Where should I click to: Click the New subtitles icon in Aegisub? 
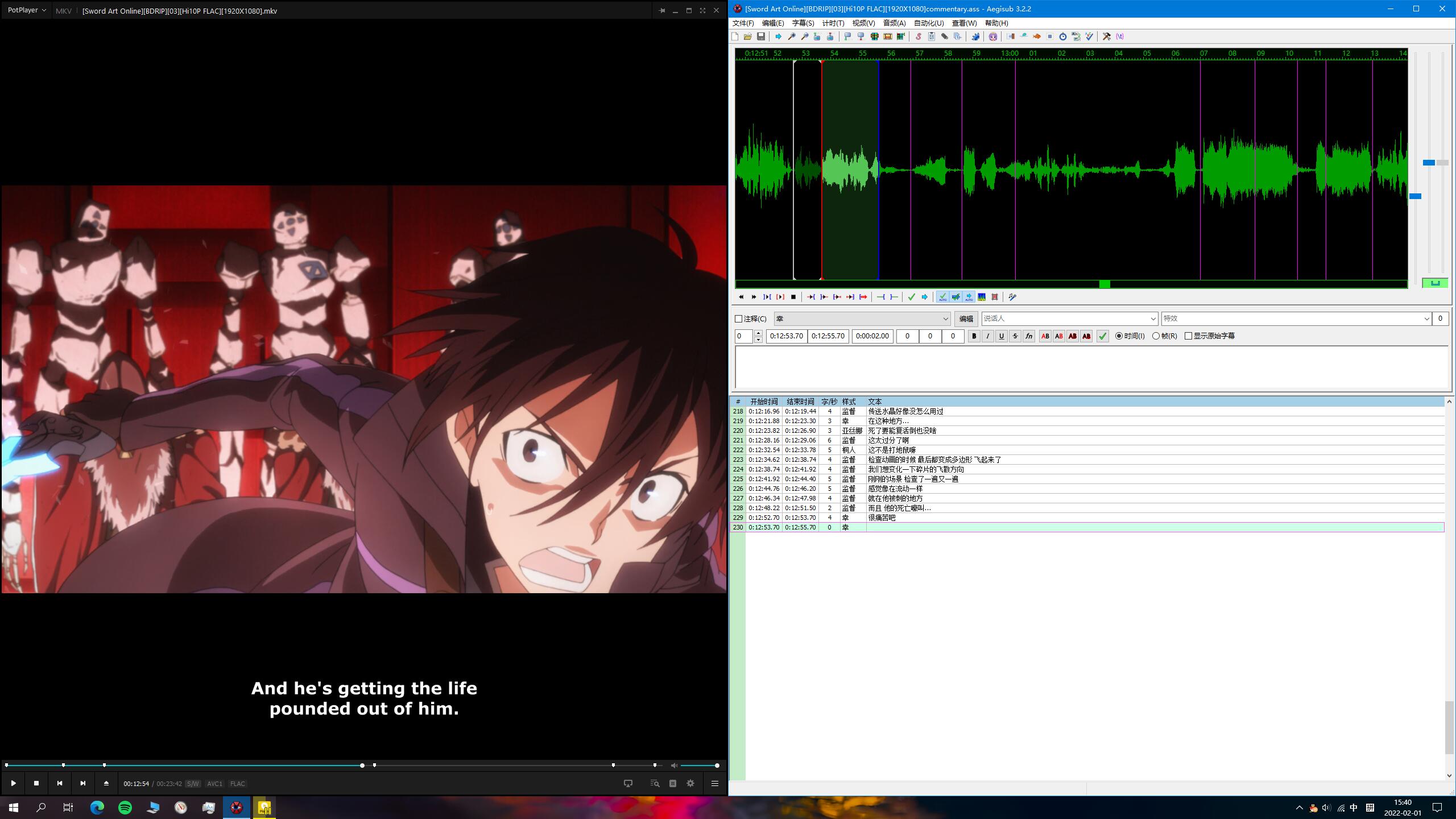click(x=735, y=36)
